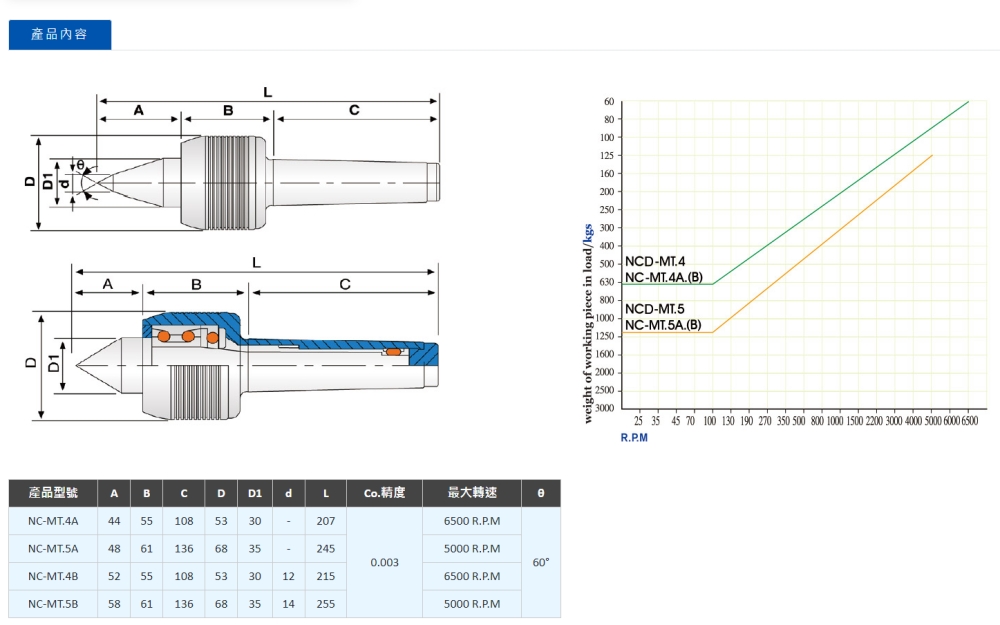
Task: Select the NC-MT.5A model row cell
Action: (54, 548)
